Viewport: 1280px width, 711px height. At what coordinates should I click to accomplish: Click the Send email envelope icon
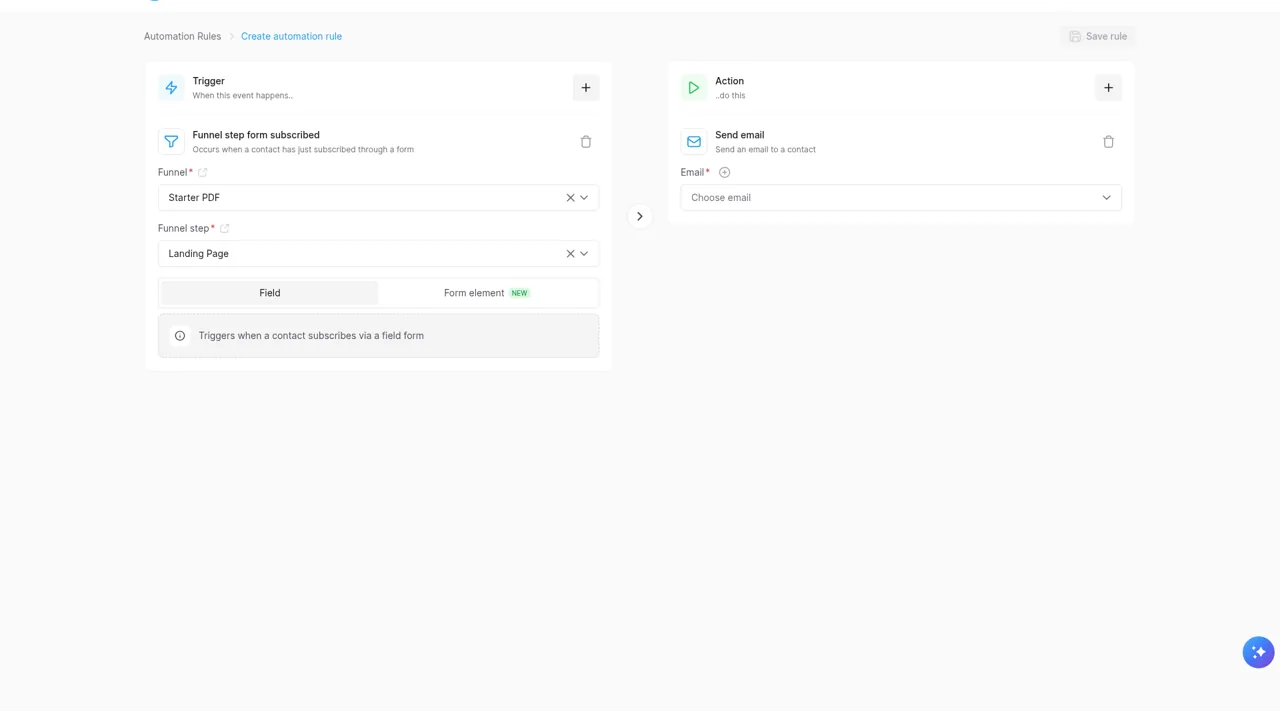(694, 142)
